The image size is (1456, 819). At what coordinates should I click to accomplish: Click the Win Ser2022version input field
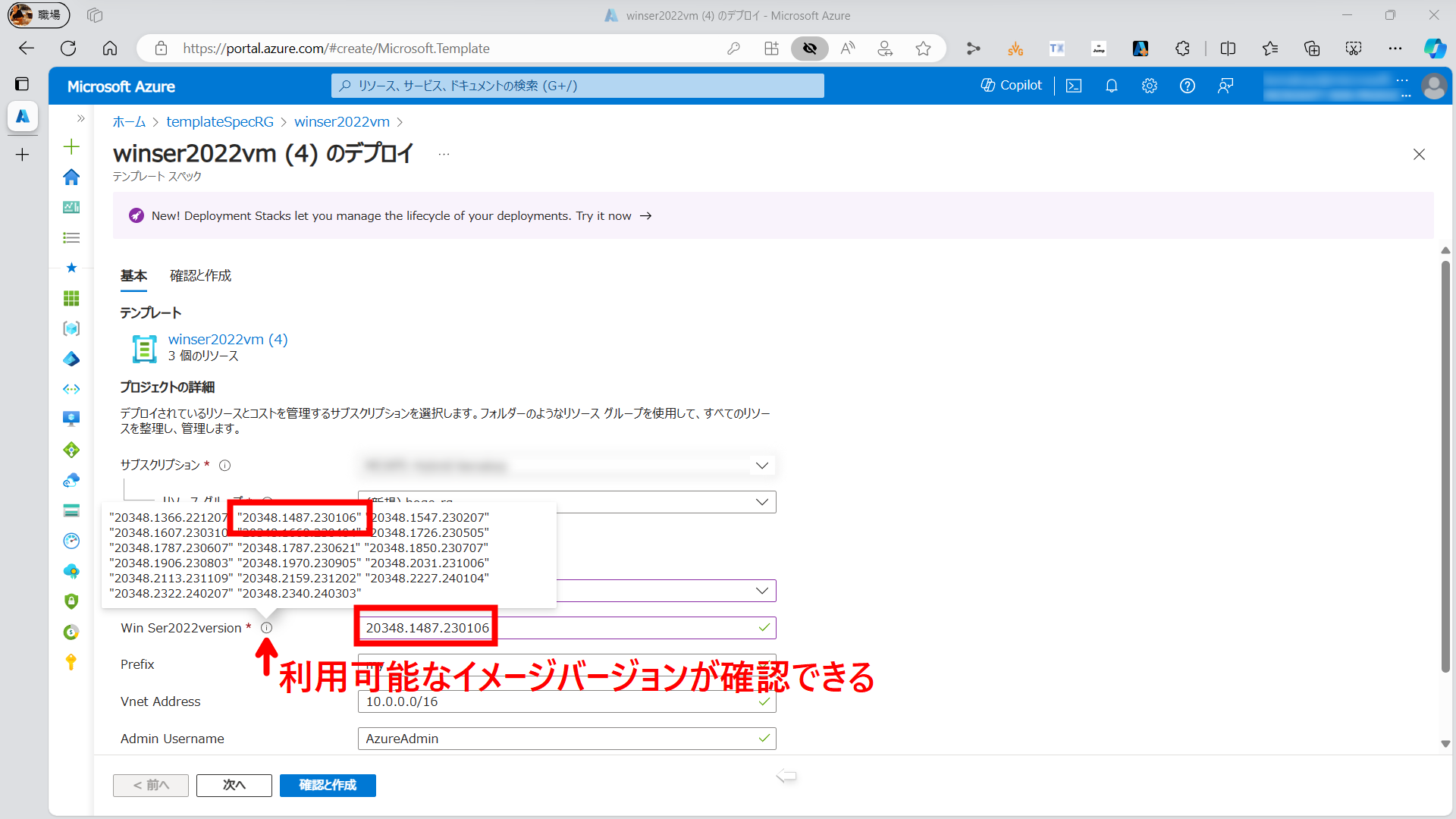click(x=566, y=628)
